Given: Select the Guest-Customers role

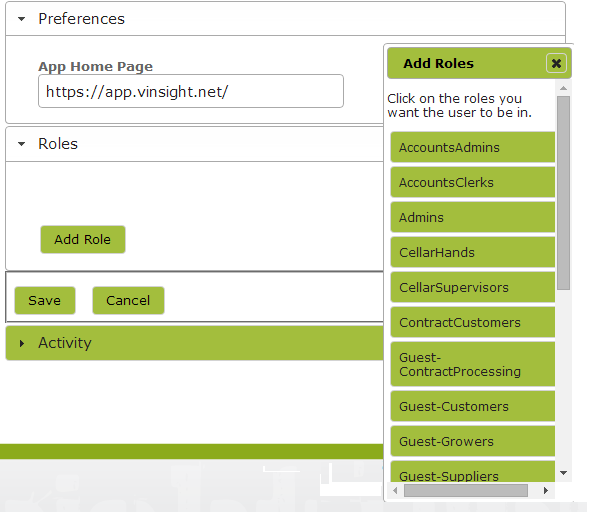Looking at the screenshot, I should click(473, 407).
